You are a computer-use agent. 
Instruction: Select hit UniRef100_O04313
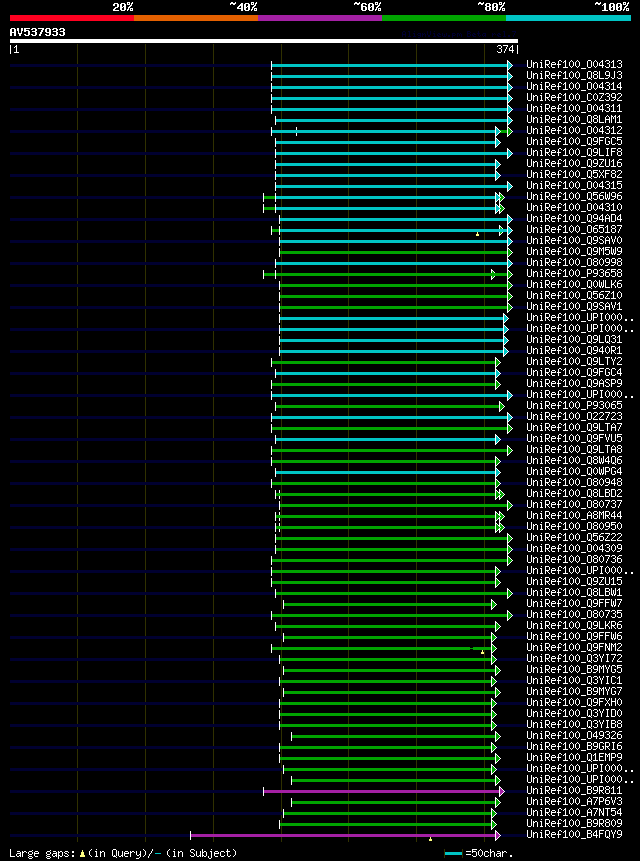click(574, 65)
